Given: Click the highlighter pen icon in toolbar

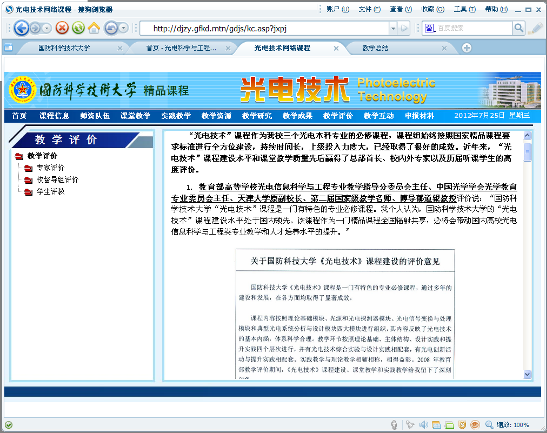Looking at the screenshot, I should pyautogui.click(x=535, y=28).
